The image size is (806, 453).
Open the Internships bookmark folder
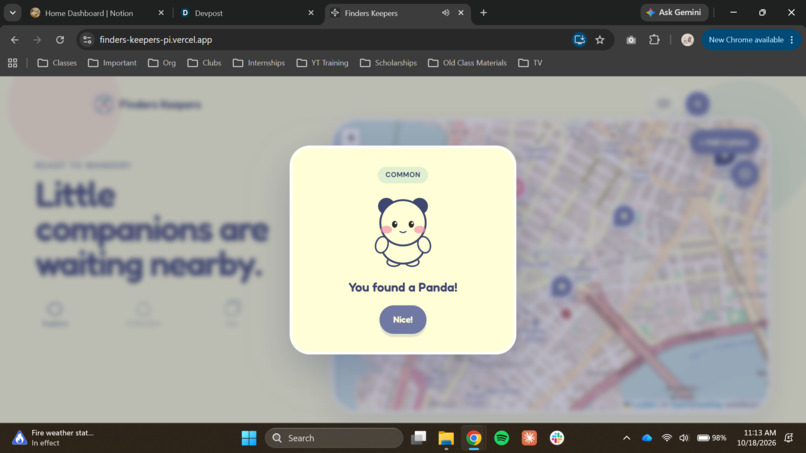tap(259, 63)
